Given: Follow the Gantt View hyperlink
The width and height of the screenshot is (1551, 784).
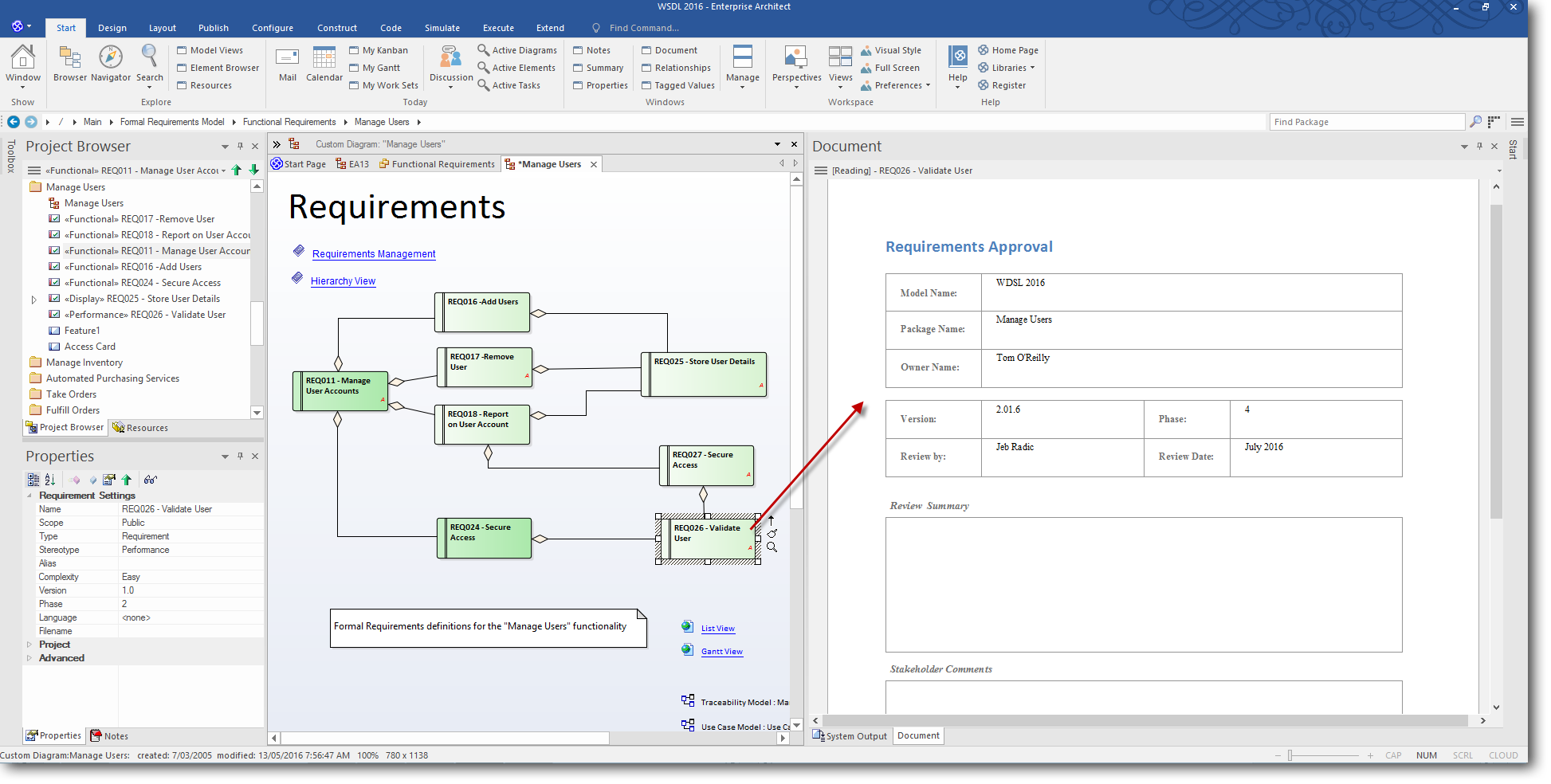Looking at the screenshot, I should click(721, 652).
